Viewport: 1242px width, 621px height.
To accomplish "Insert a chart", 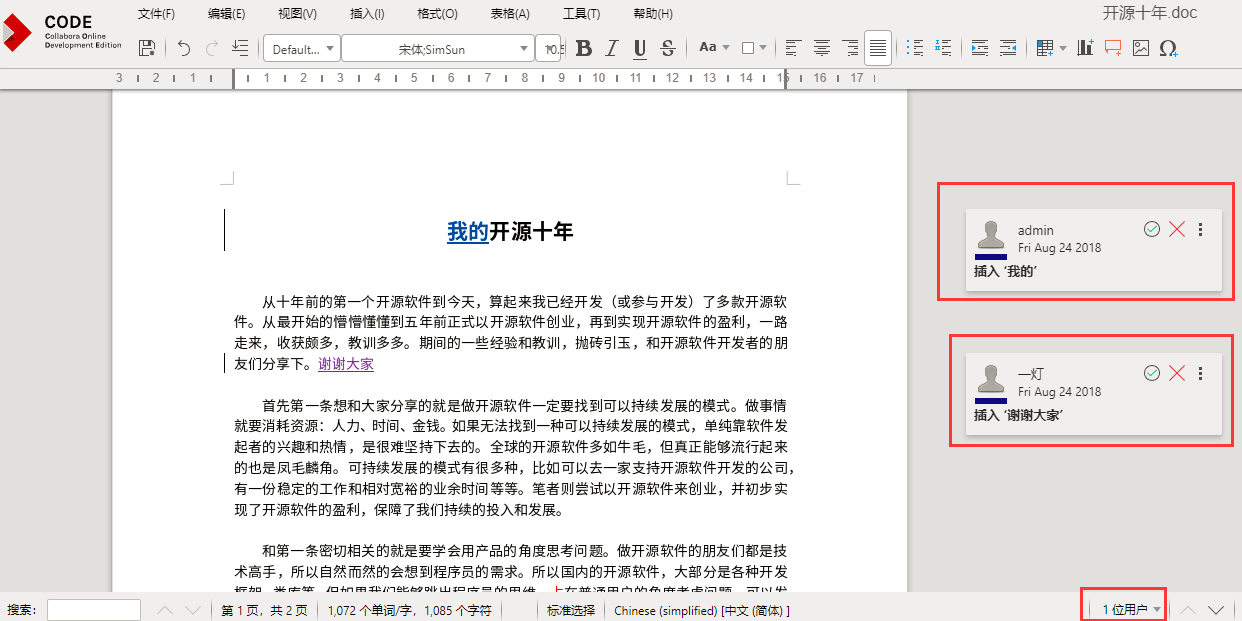I will click(1085, 48).
